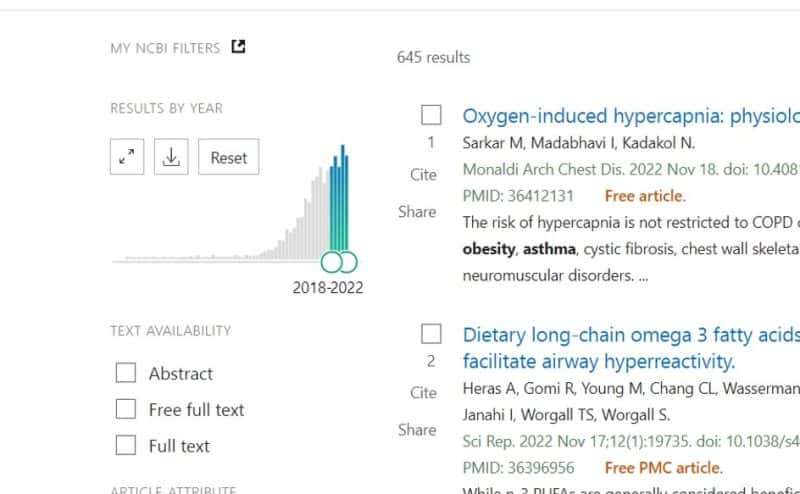
Task: Share the Dietary omega 3 fatty acids article
Action: tap(417, 430)
